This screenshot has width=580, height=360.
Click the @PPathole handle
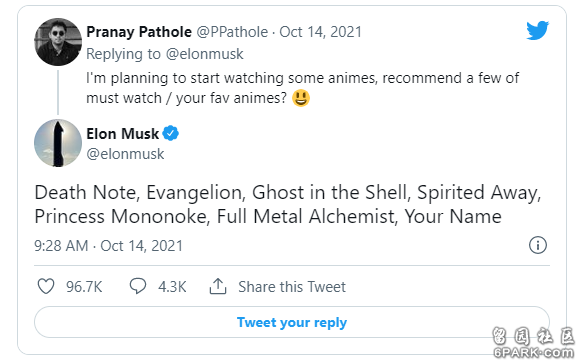[232, 32]
